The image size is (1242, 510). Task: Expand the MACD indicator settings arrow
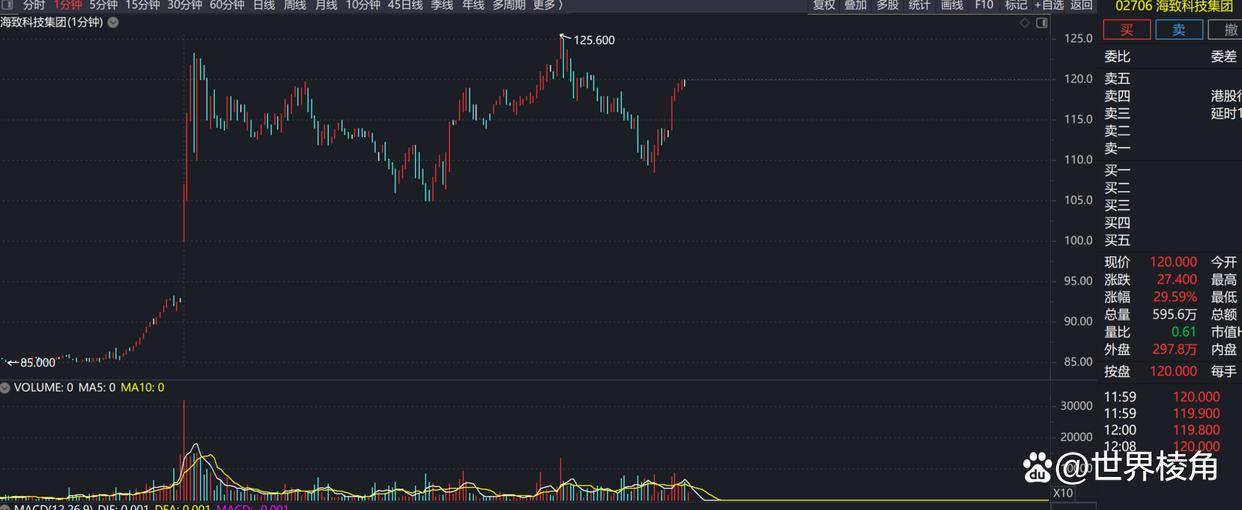point(5,506)
